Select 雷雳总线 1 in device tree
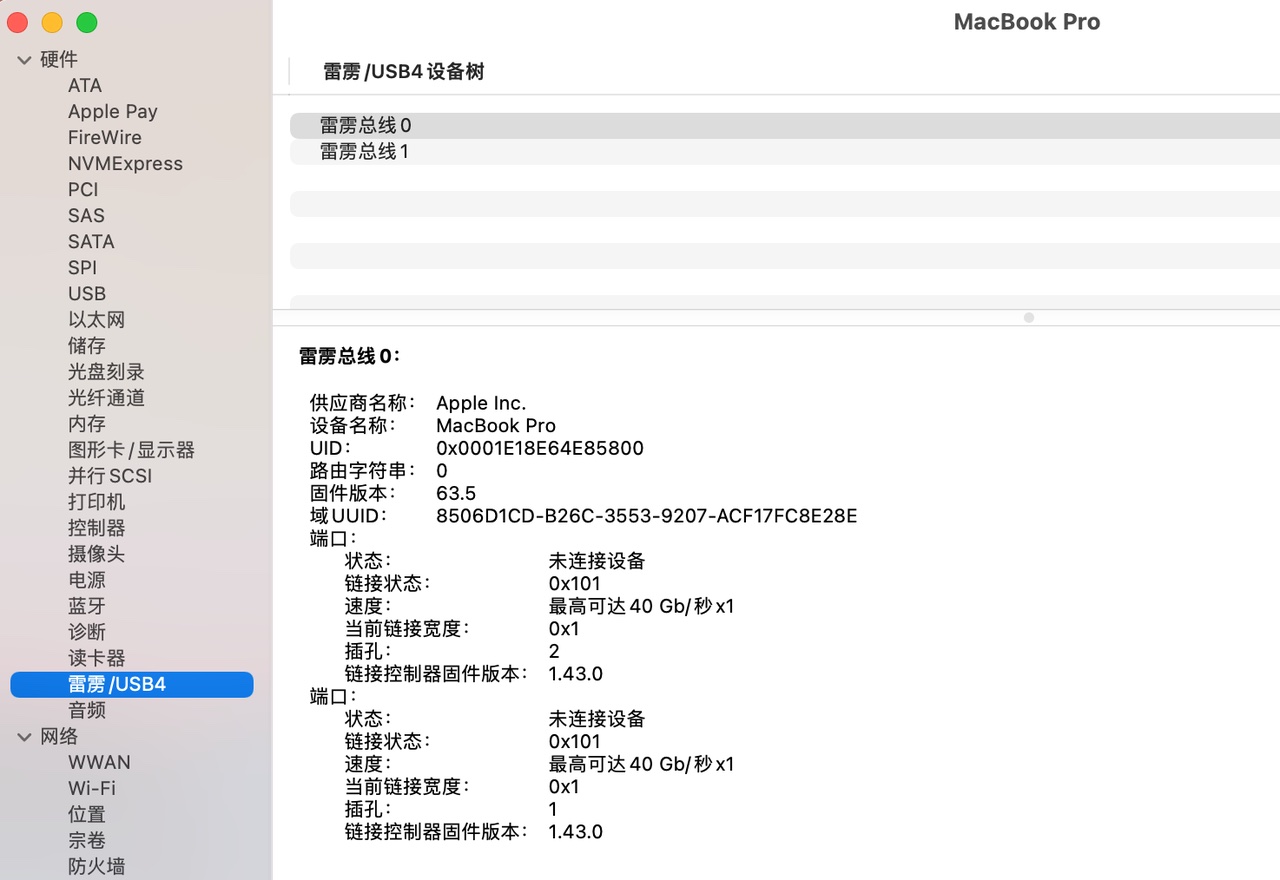Screen dimensions: 1280x880 (x=785, y=152)
